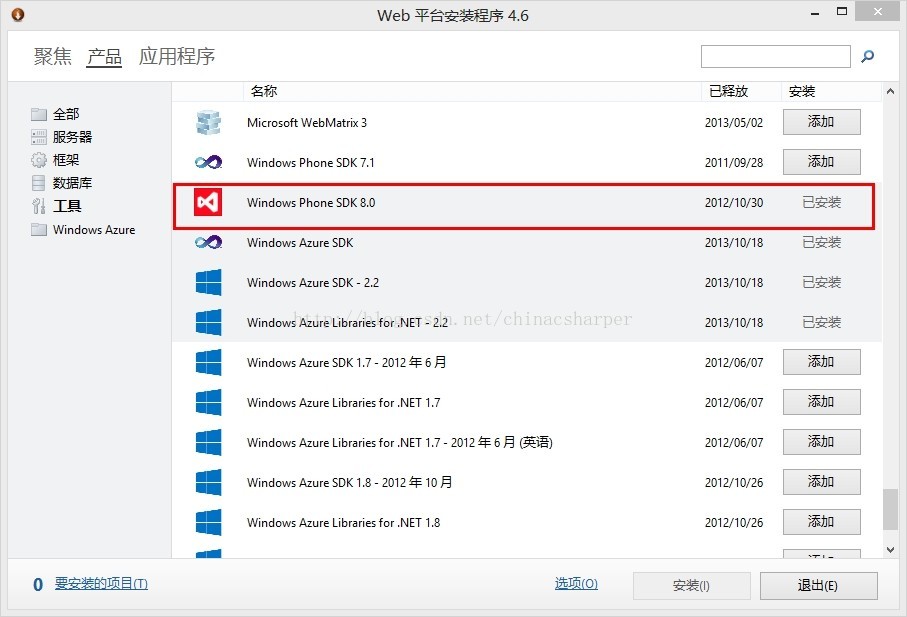The image size is (907, 617).
Task: Click the red Visual Studio icon for Phone SDK 8.0
Action: (x=208, y=202)
